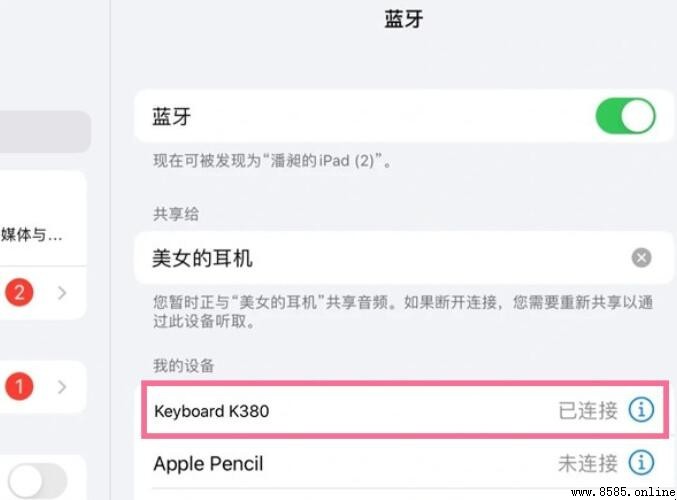Click the www.8585.online watermark
The width and height of the screenshot is (677, 500).
click(623, 492)
